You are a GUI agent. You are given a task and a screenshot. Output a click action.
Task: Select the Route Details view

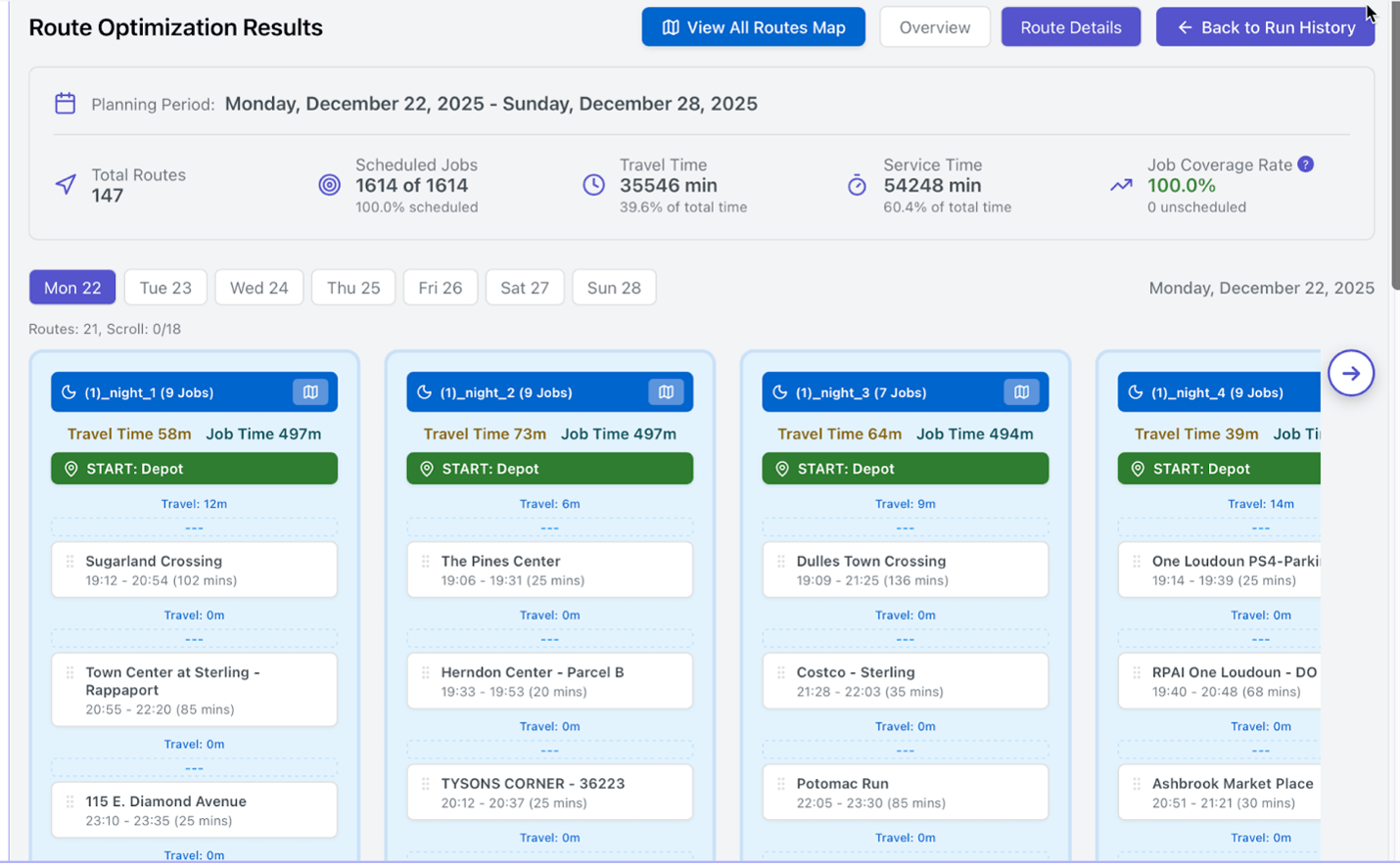(1070, 27)
